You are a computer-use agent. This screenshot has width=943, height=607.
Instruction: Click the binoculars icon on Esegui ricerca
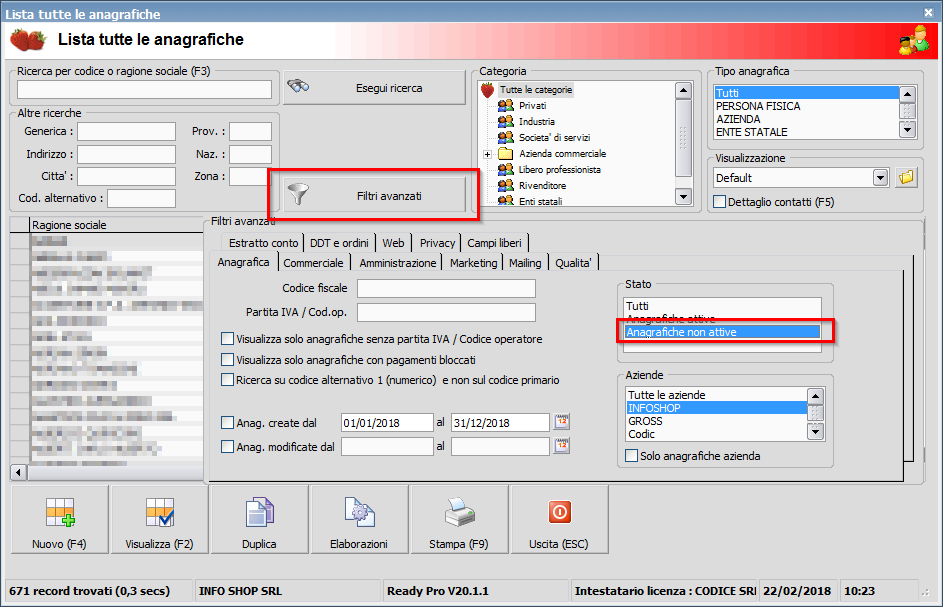(298, 86)
